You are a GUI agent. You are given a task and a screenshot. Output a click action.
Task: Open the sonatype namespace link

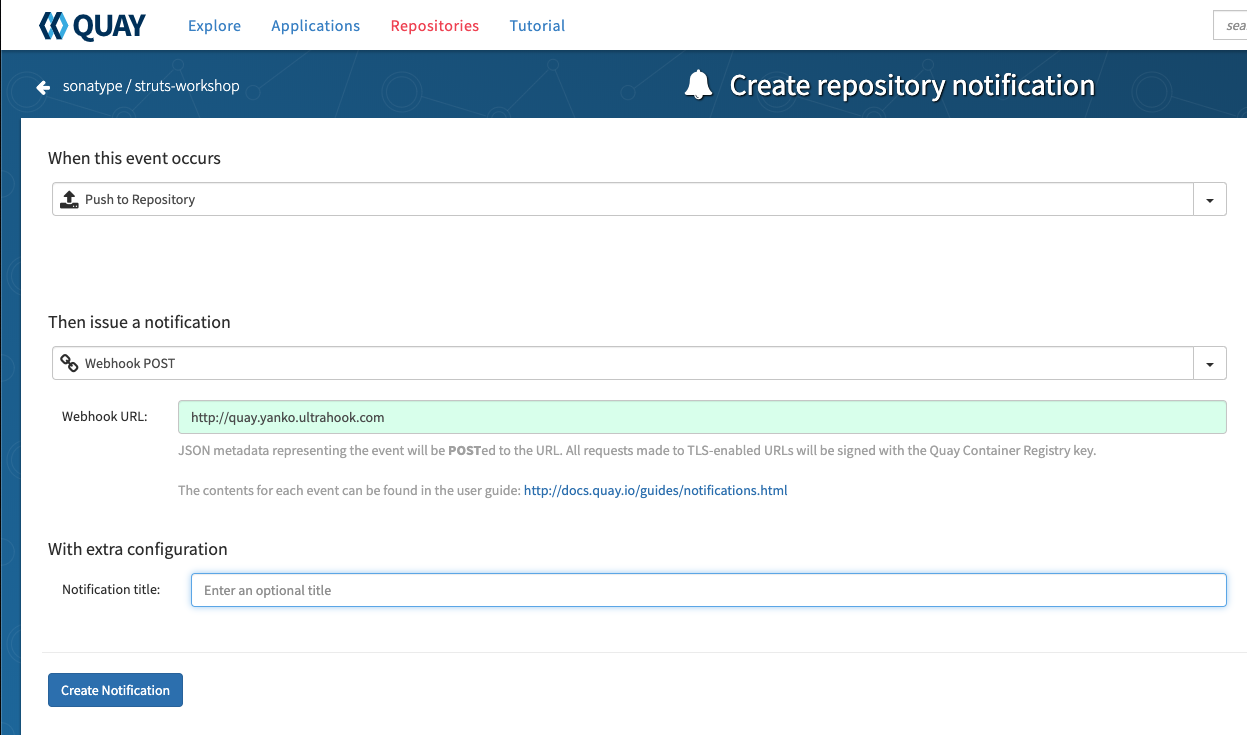pos(92,86)
